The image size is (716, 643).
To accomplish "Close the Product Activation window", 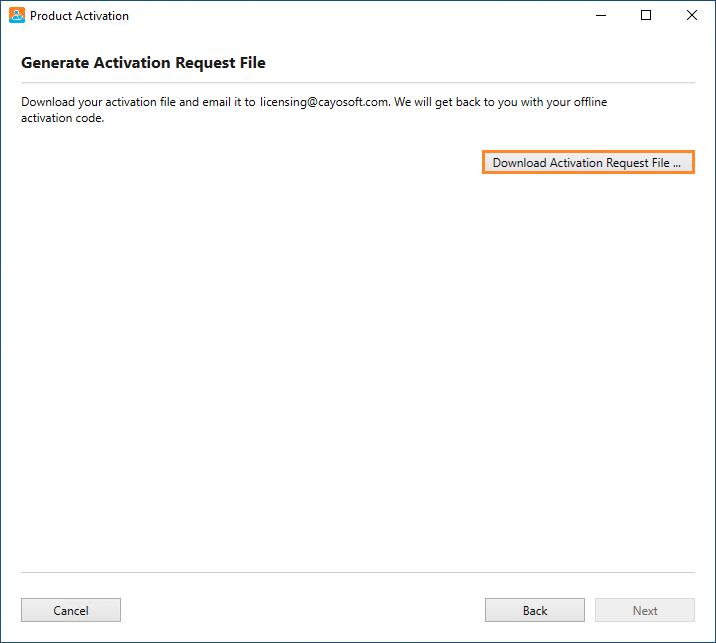I will (x=692, y=16).
